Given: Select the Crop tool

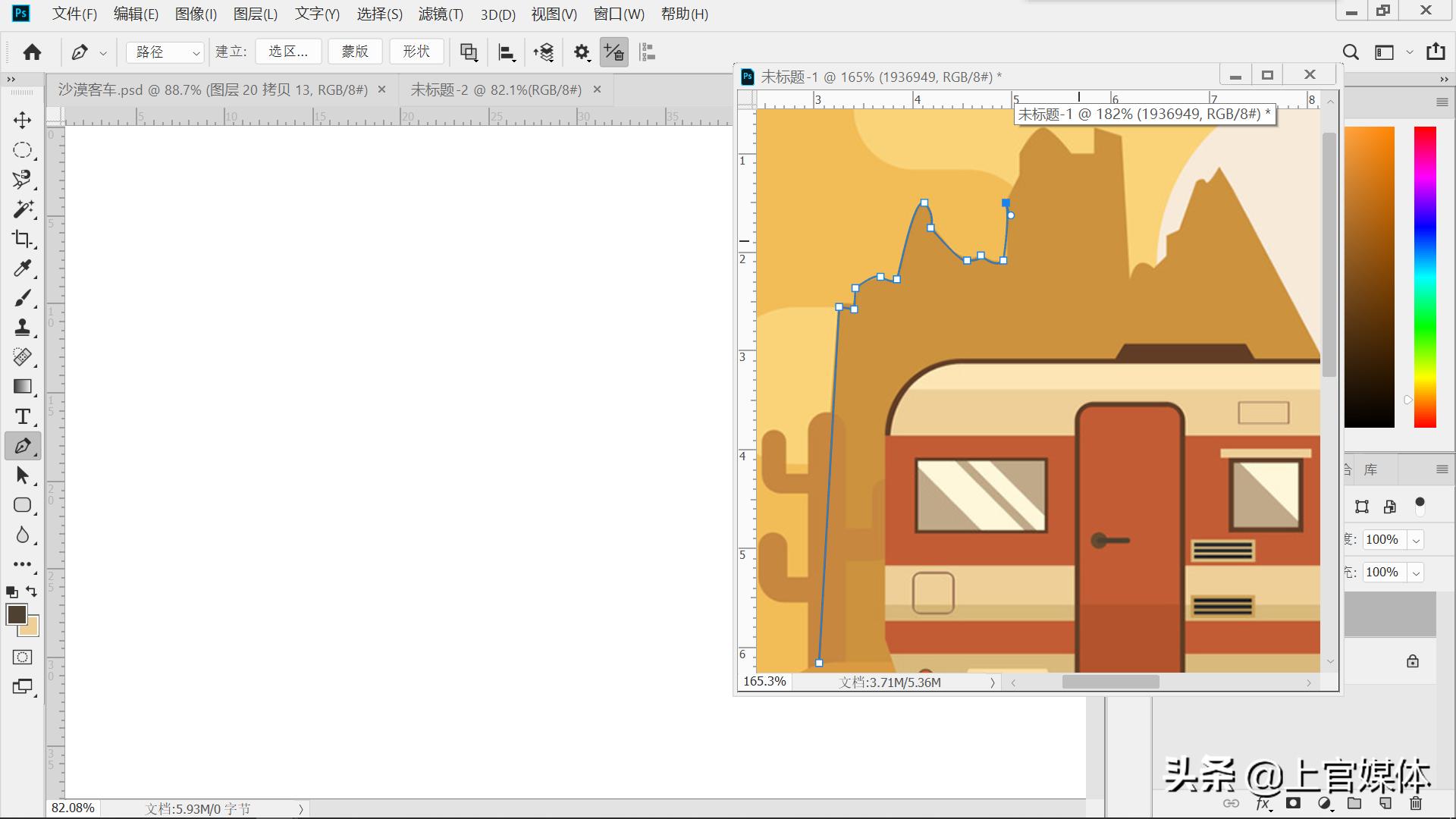Looking at the screenshot, I should (23, 239).
